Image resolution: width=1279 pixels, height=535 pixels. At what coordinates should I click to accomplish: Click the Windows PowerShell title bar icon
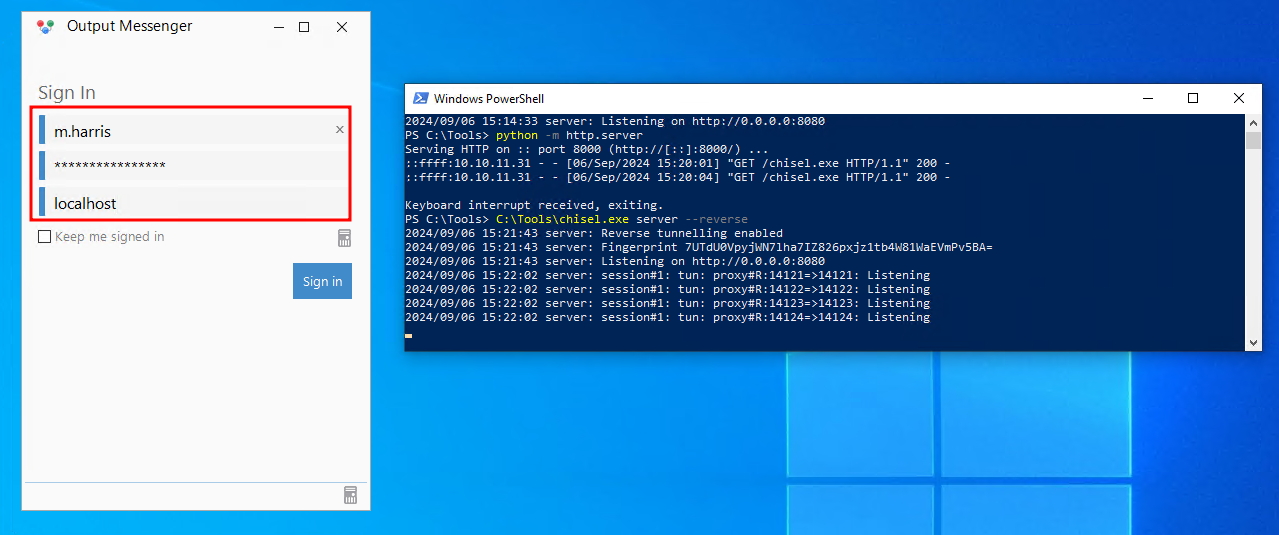tap(419, 98)
